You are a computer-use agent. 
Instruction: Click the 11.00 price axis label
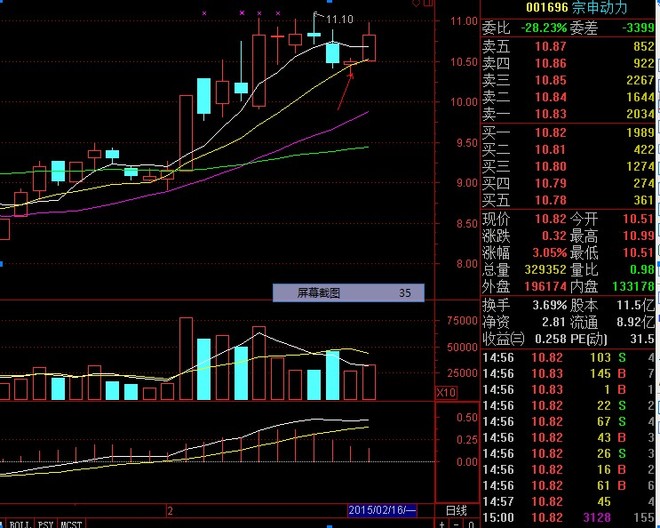464,21
